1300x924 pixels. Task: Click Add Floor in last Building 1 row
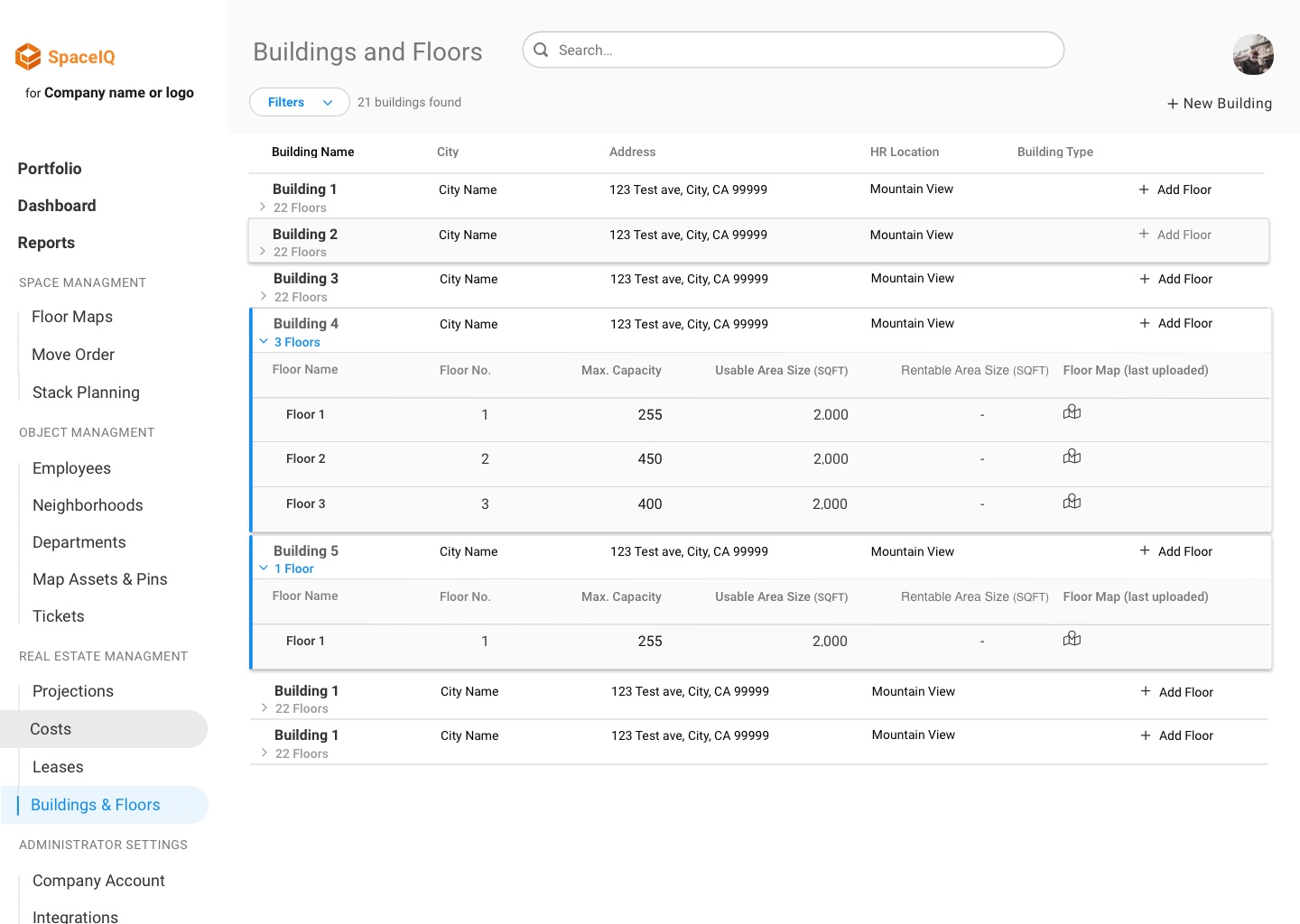click(1176, 735)
